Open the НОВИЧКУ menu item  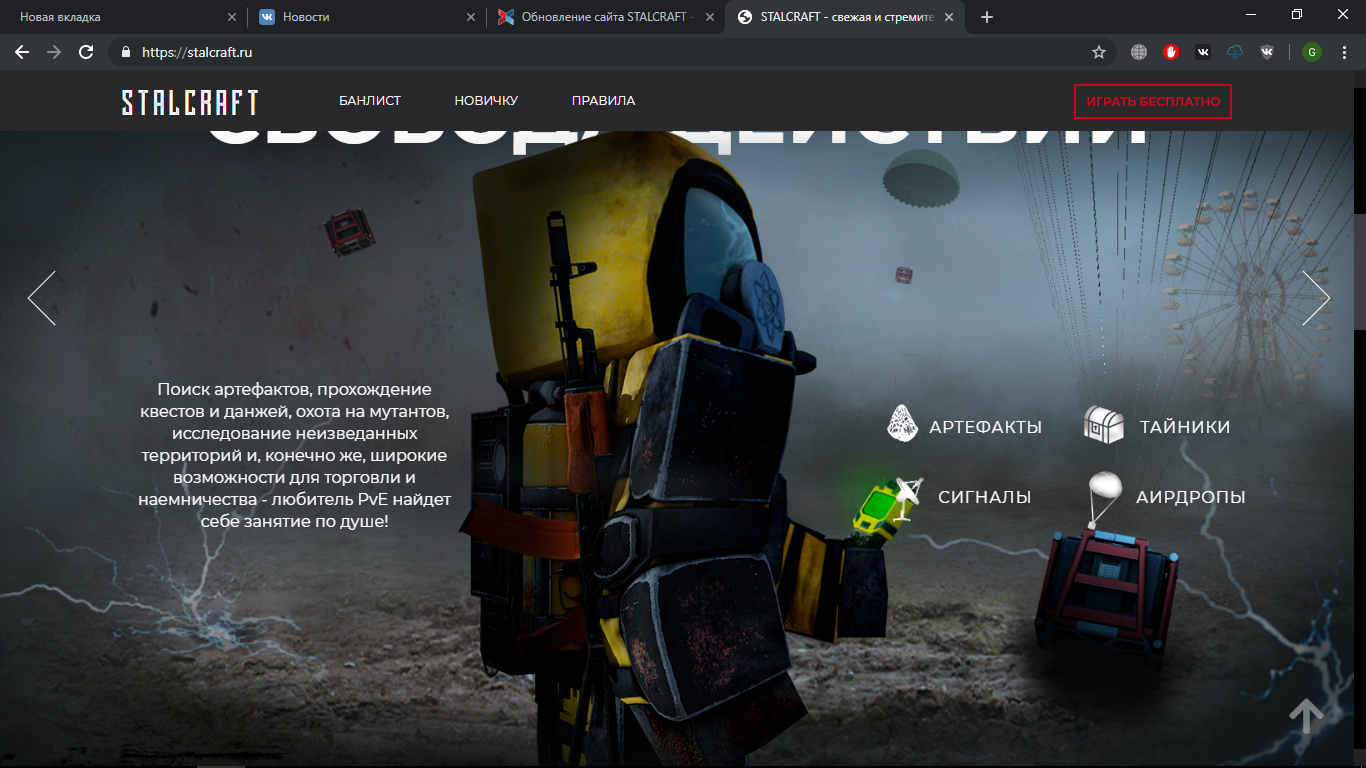tap(486, 101)
